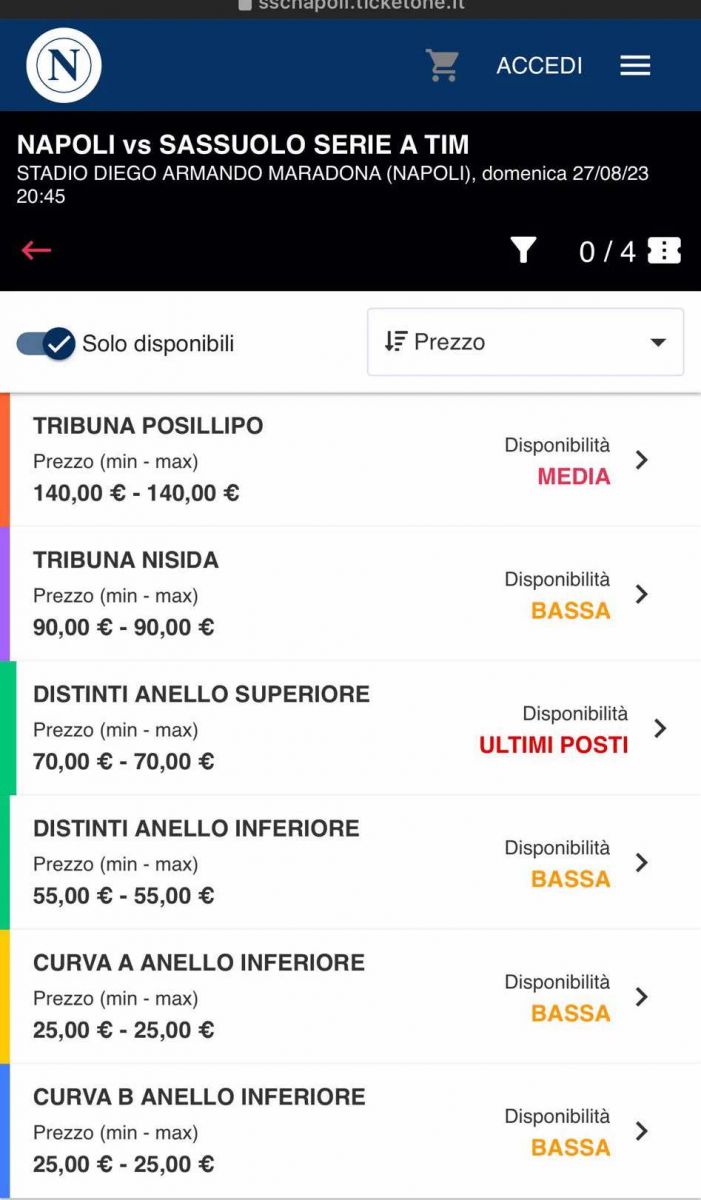Viewport: 701px width, 1200px height.
Task: Click the ticket counter icon
Action: coord(664,251)
